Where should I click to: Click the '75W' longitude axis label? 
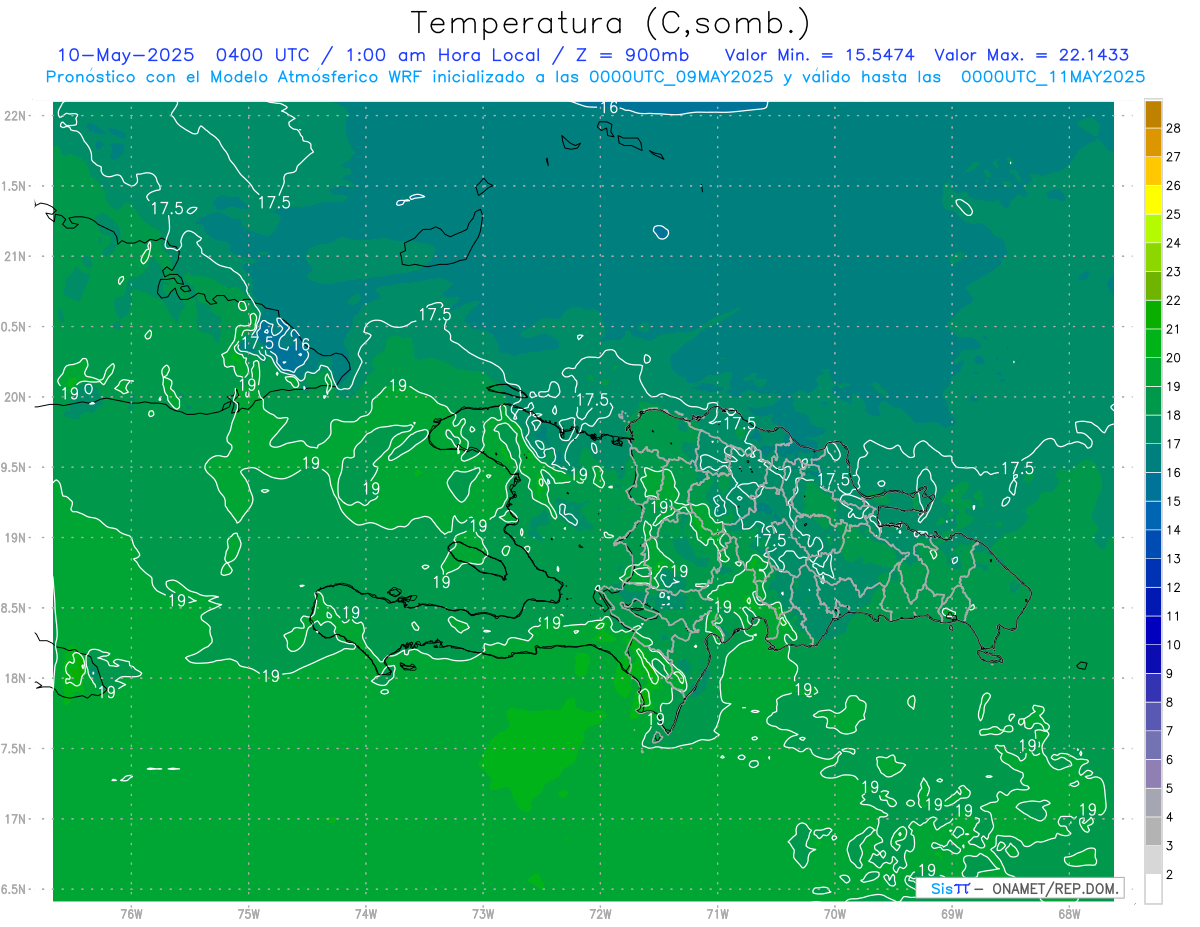coord(248,914)
